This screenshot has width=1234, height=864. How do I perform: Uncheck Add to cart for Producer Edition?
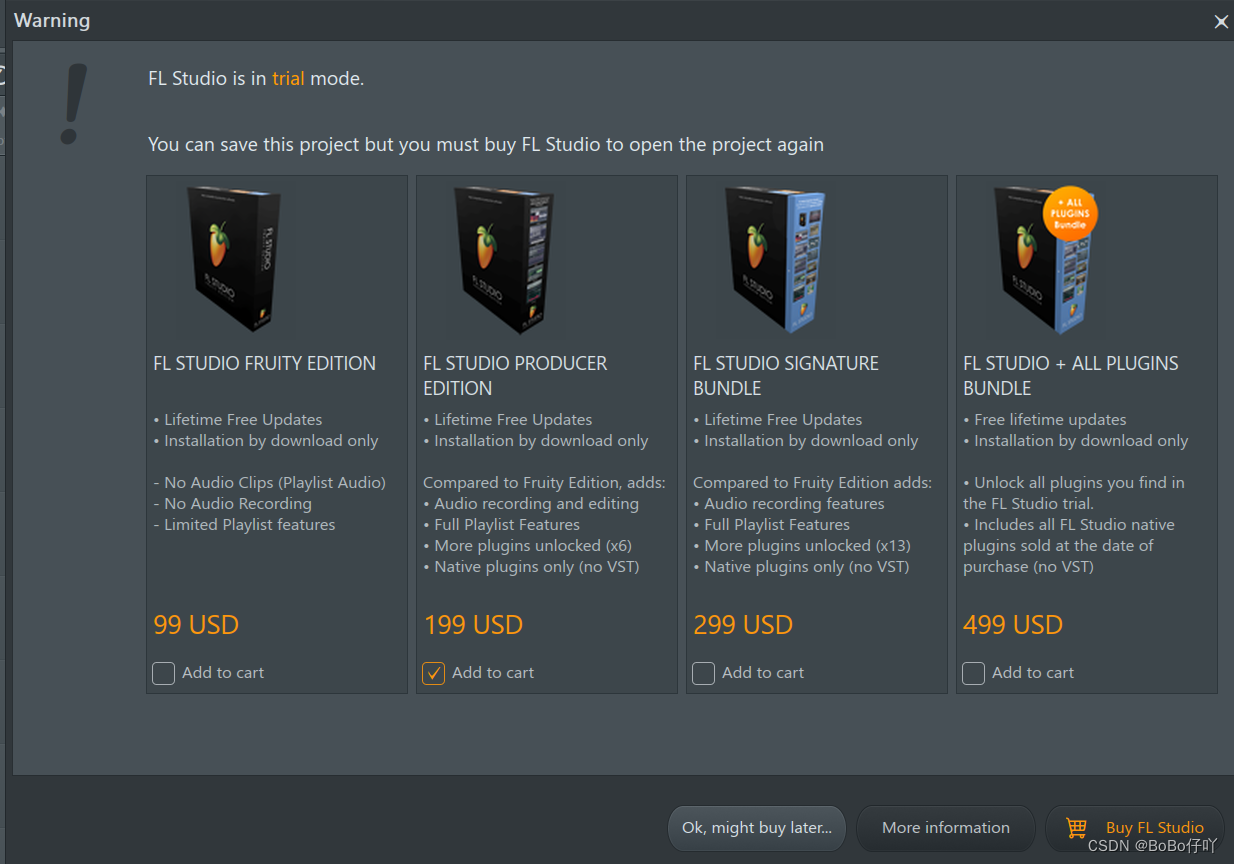[x=433, y=673]
